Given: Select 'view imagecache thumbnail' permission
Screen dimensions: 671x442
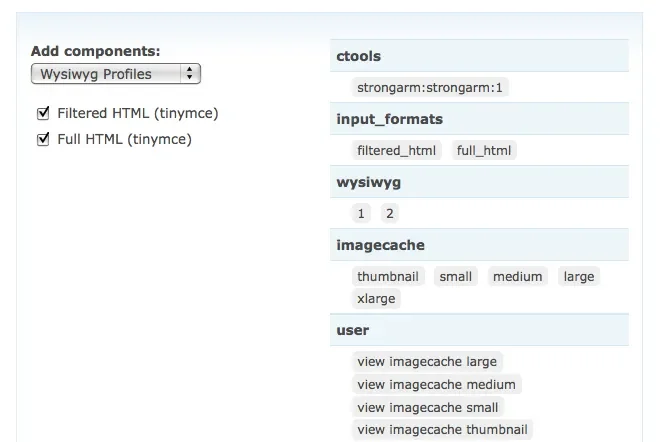Looking at the screenshot, I should click(x=442, y=429).
